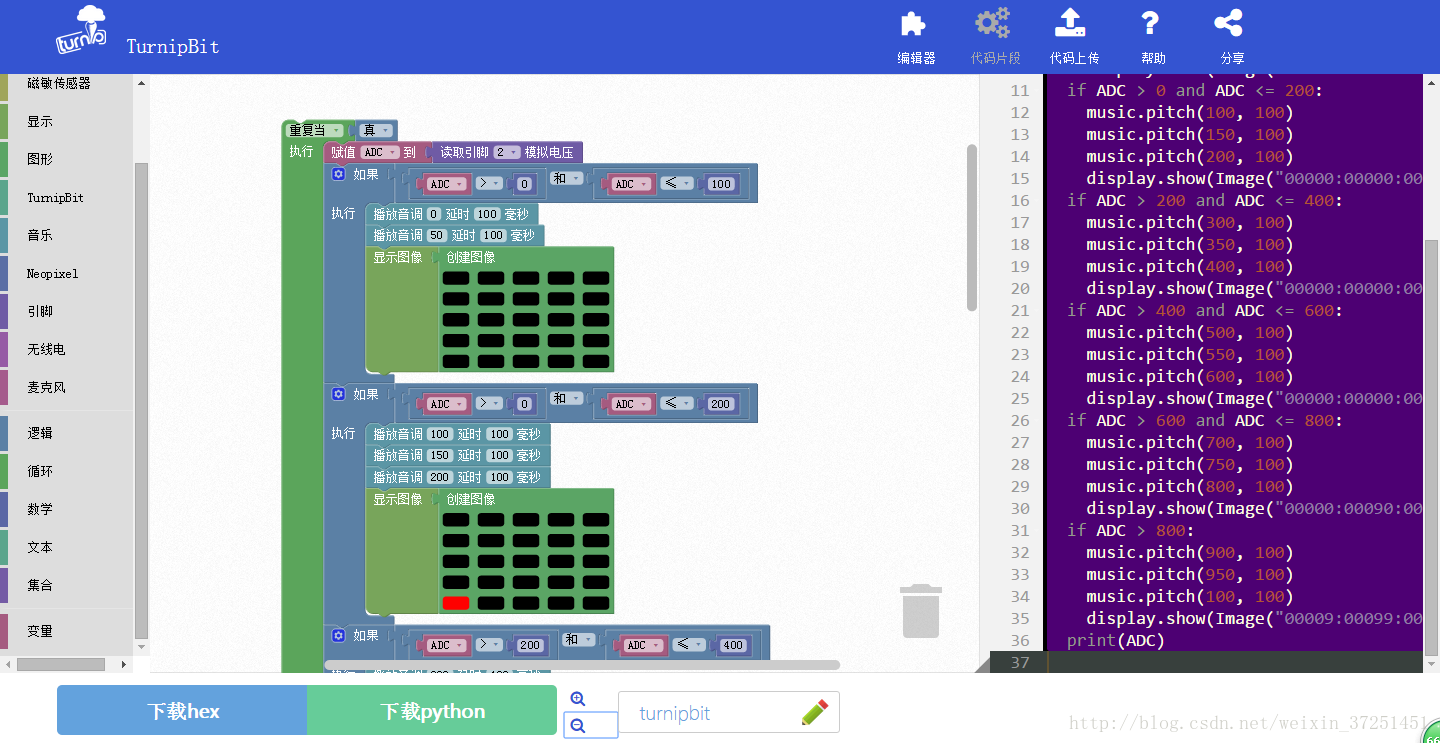Viewport: 1440px width, 743px height.
Task: Toggle top-right LED cell of the second image grid
Action: point(596,520)
